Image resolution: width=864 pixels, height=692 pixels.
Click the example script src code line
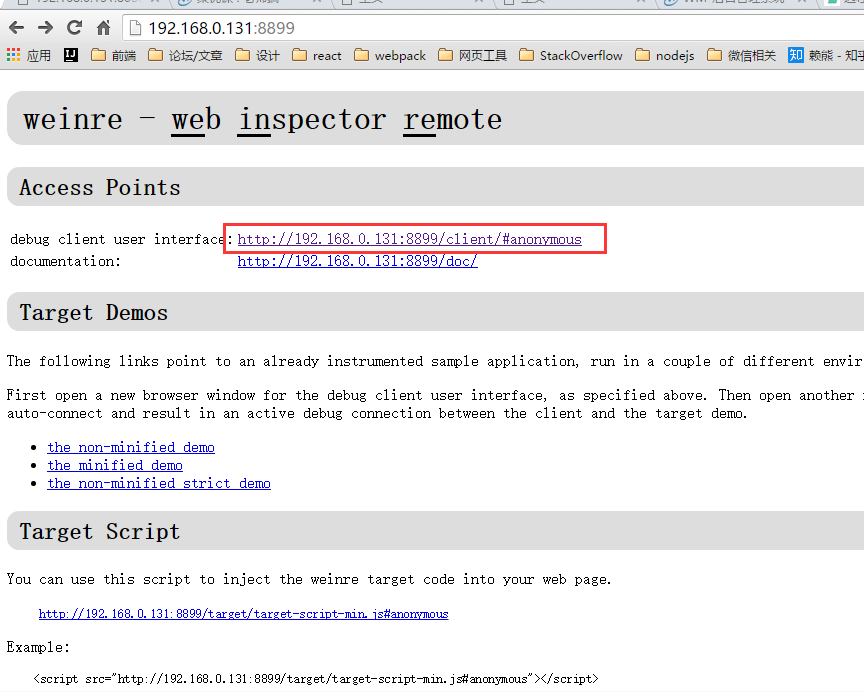[316, 679]
